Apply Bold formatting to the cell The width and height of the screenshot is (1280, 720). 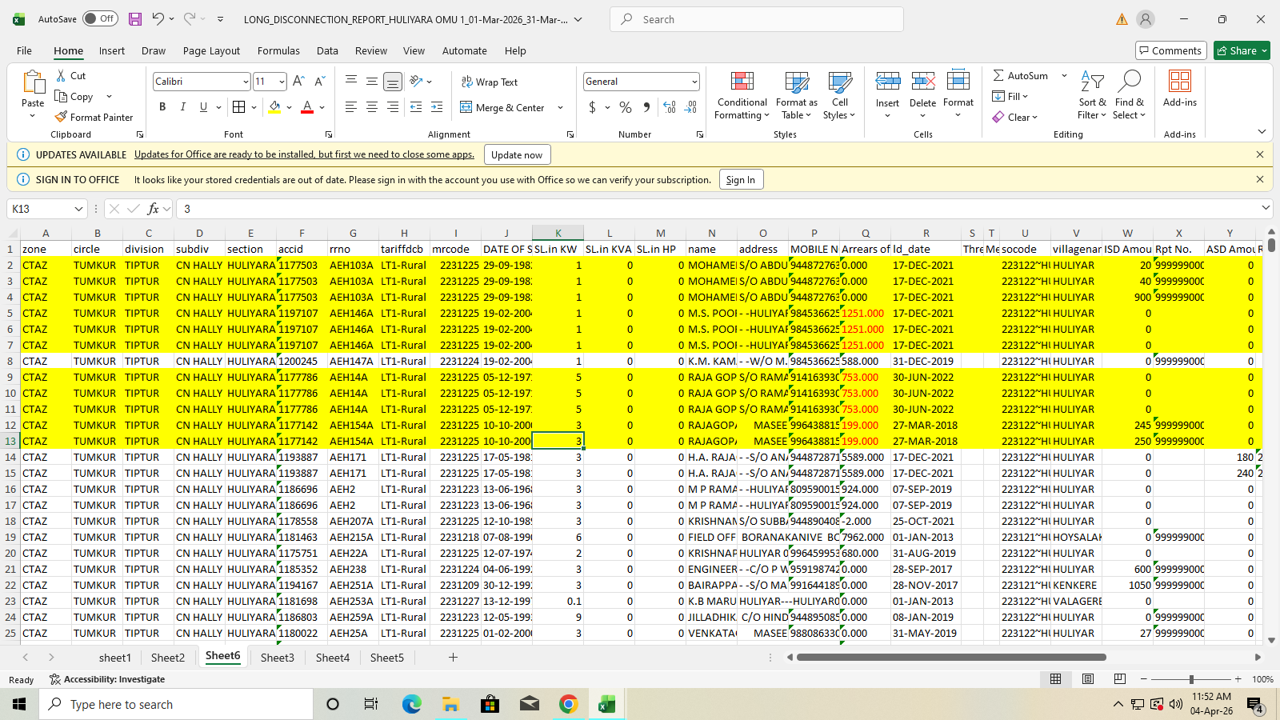coord(162,107)
